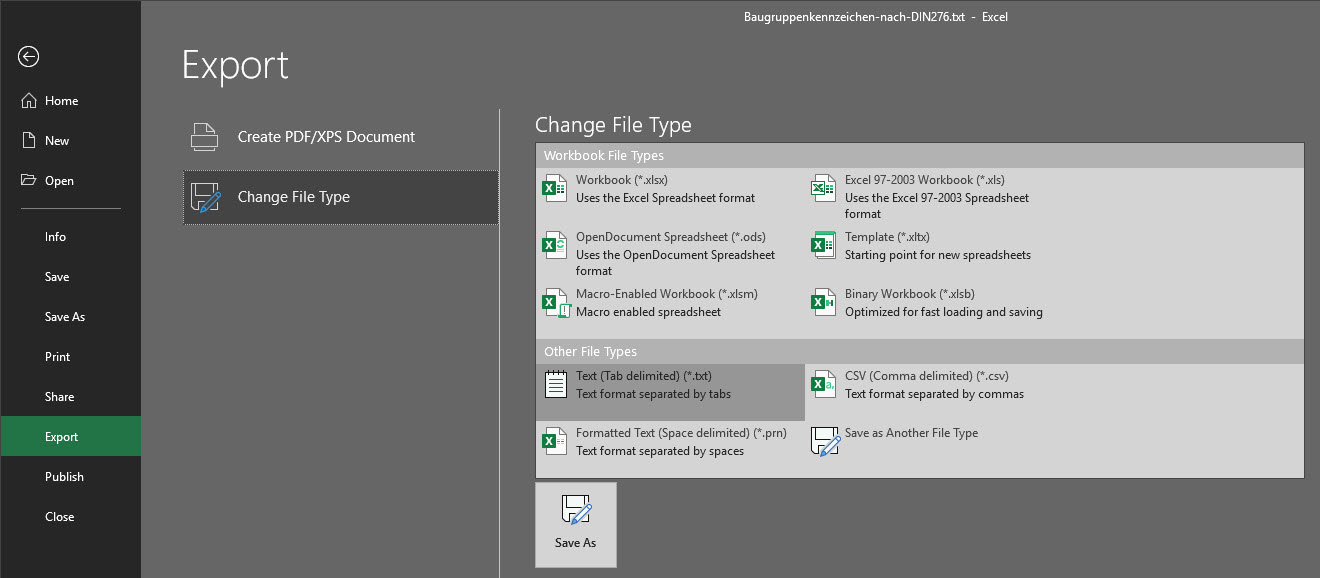Click the back arrow circle icon
Image resolution: width=1320 pixels, height=578 pixels.
(x=29, y=57)
